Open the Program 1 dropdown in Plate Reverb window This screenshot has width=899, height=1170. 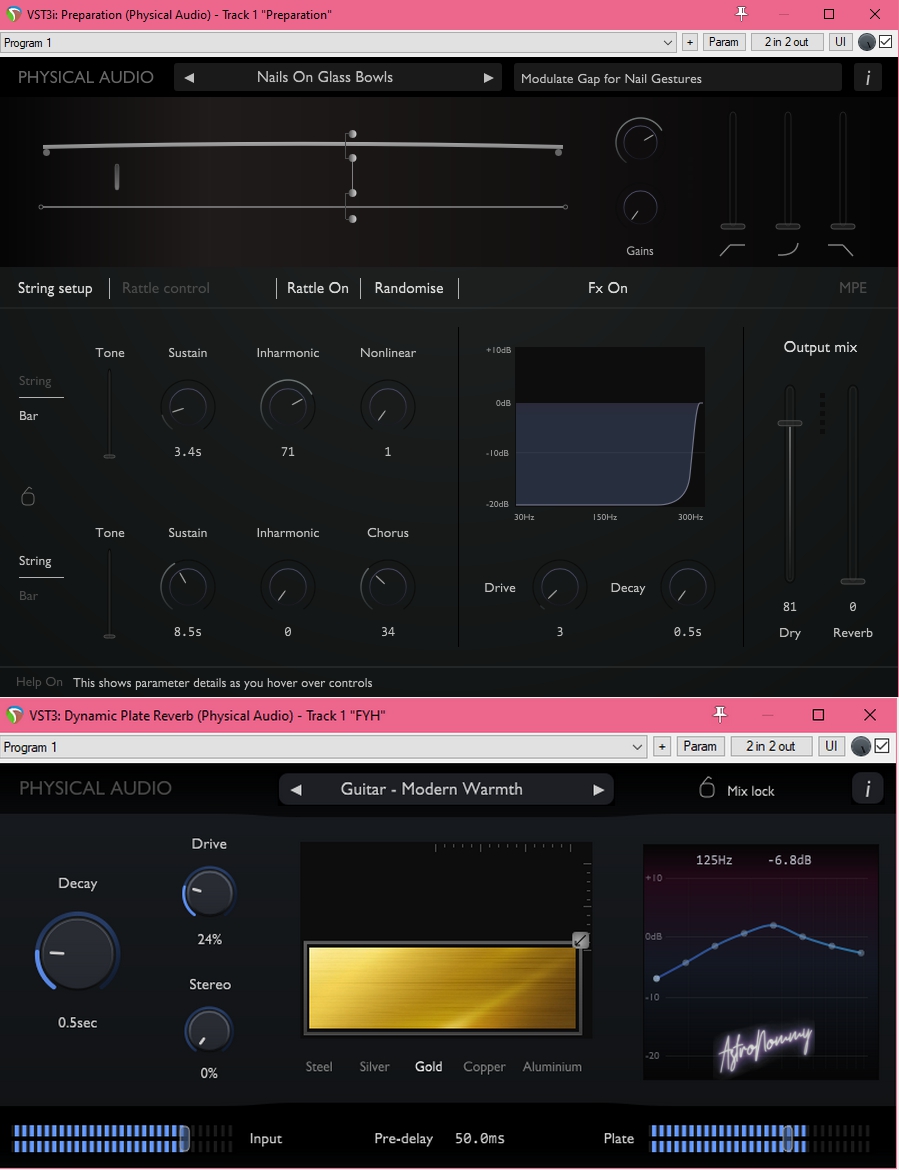click(324, 747)
